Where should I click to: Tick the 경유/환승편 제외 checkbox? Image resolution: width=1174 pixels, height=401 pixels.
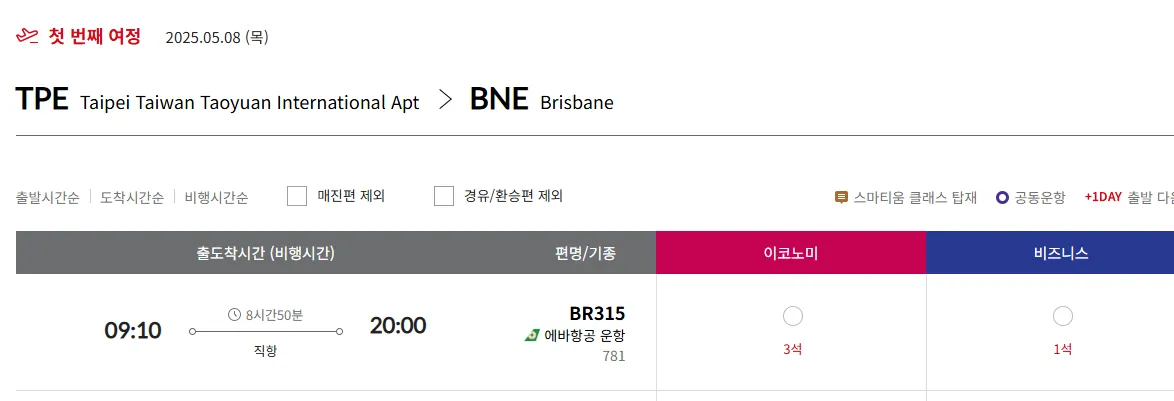444,196
